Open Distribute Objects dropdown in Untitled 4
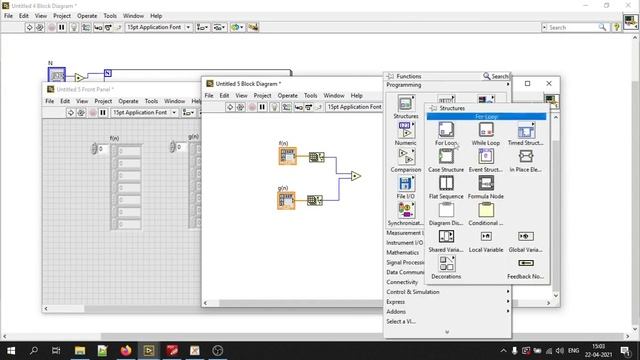 pyautogui.click(x=220, y=27)
